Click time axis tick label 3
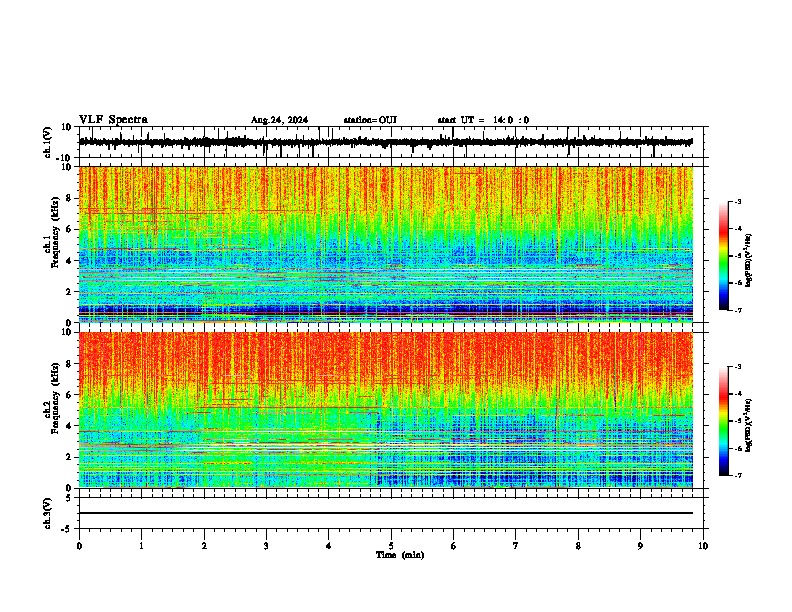The height and width of the screenshot is (612, 792). click(266, 546)
